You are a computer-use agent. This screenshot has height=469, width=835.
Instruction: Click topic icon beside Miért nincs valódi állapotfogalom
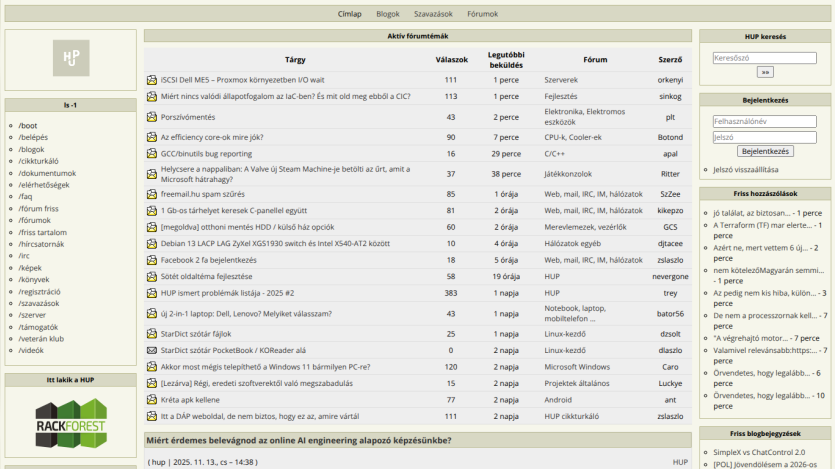click(x=152, y=96)
